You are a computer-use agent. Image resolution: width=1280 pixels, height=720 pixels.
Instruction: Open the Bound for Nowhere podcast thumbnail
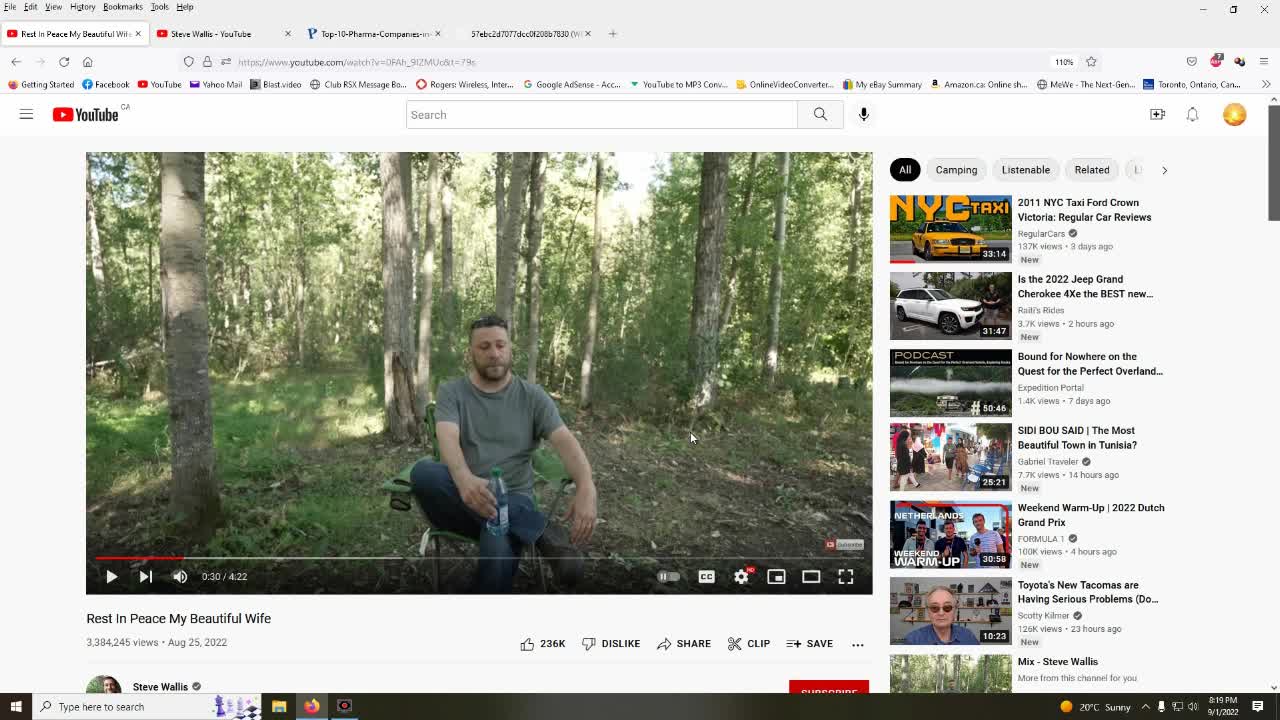click(951, 383)
